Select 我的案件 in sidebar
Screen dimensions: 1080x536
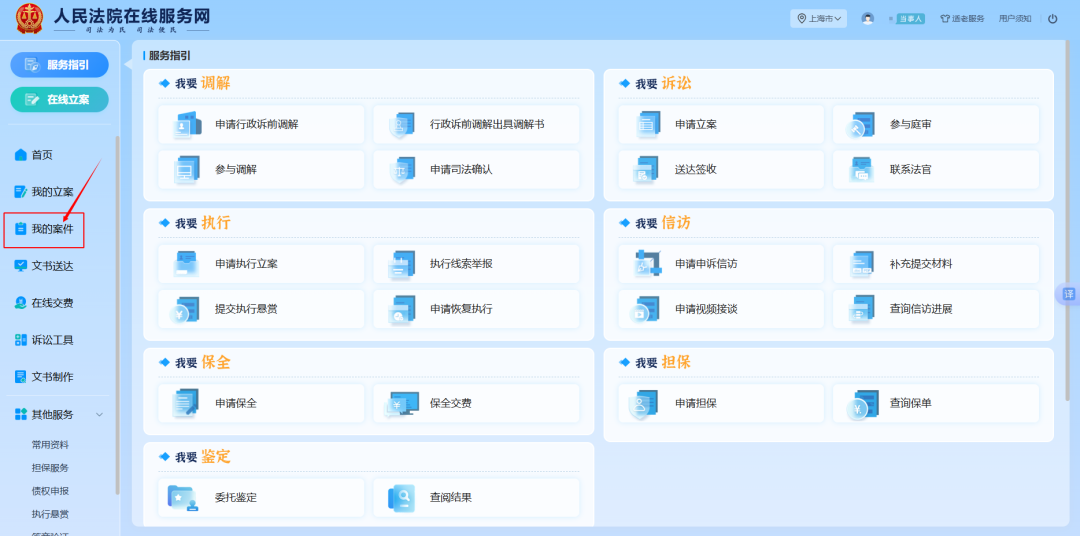click(x=44, y=229)
